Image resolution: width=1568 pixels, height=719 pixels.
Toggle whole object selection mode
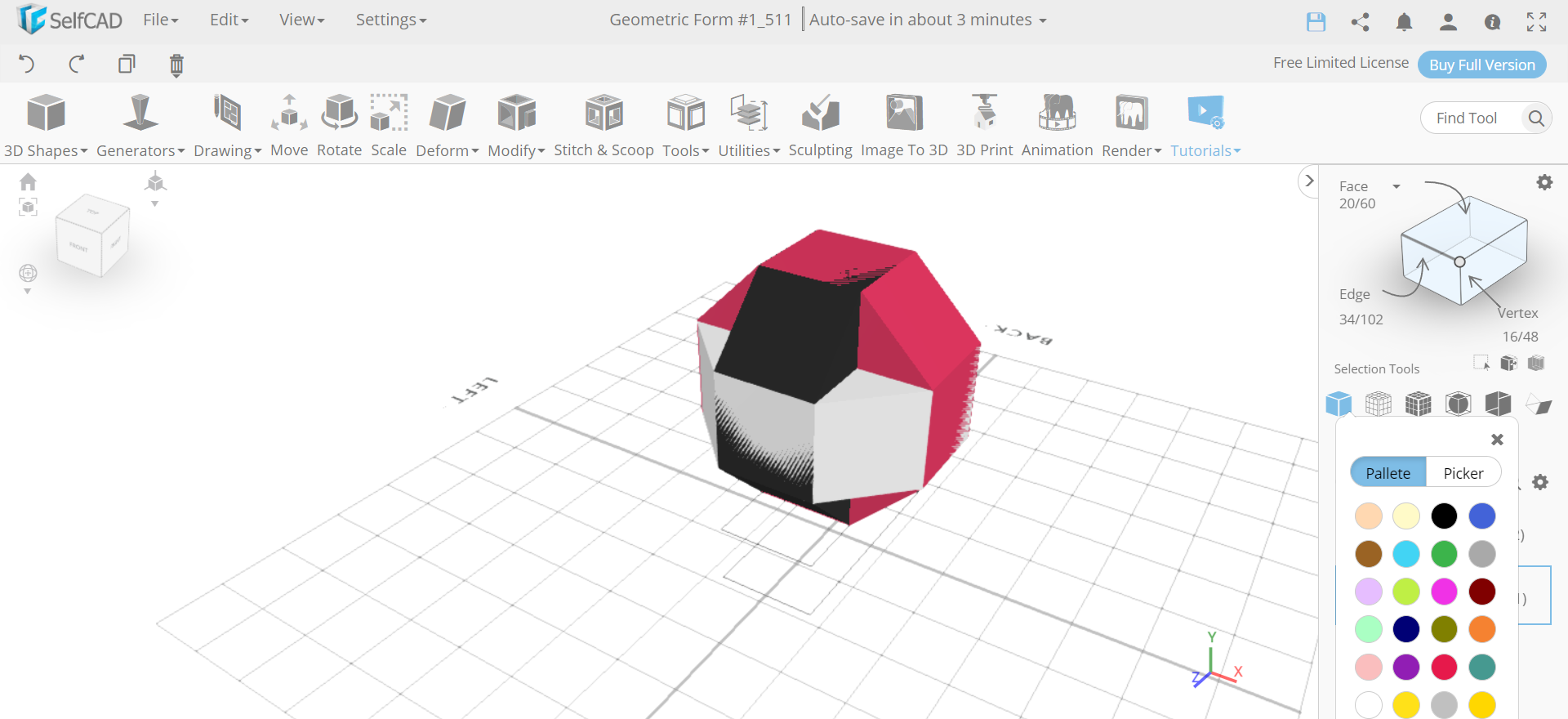[x=1339, y=404]
